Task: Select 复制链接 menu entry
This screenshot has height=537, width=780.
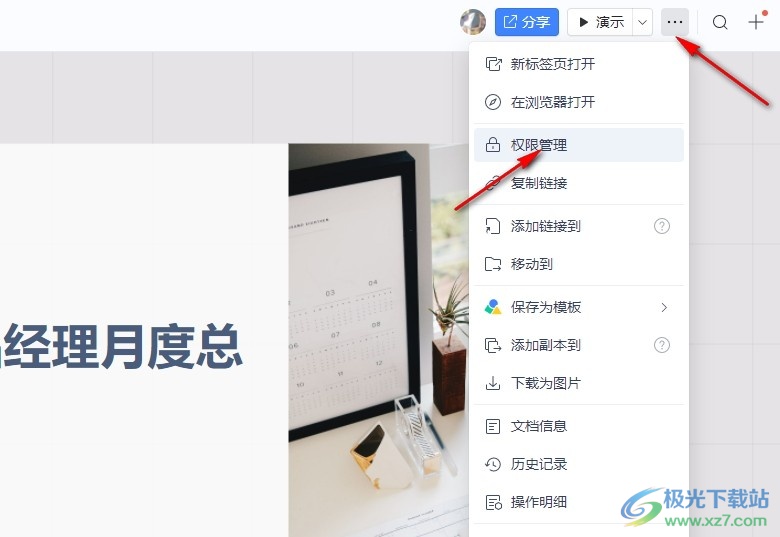Action: coord(579,183)
